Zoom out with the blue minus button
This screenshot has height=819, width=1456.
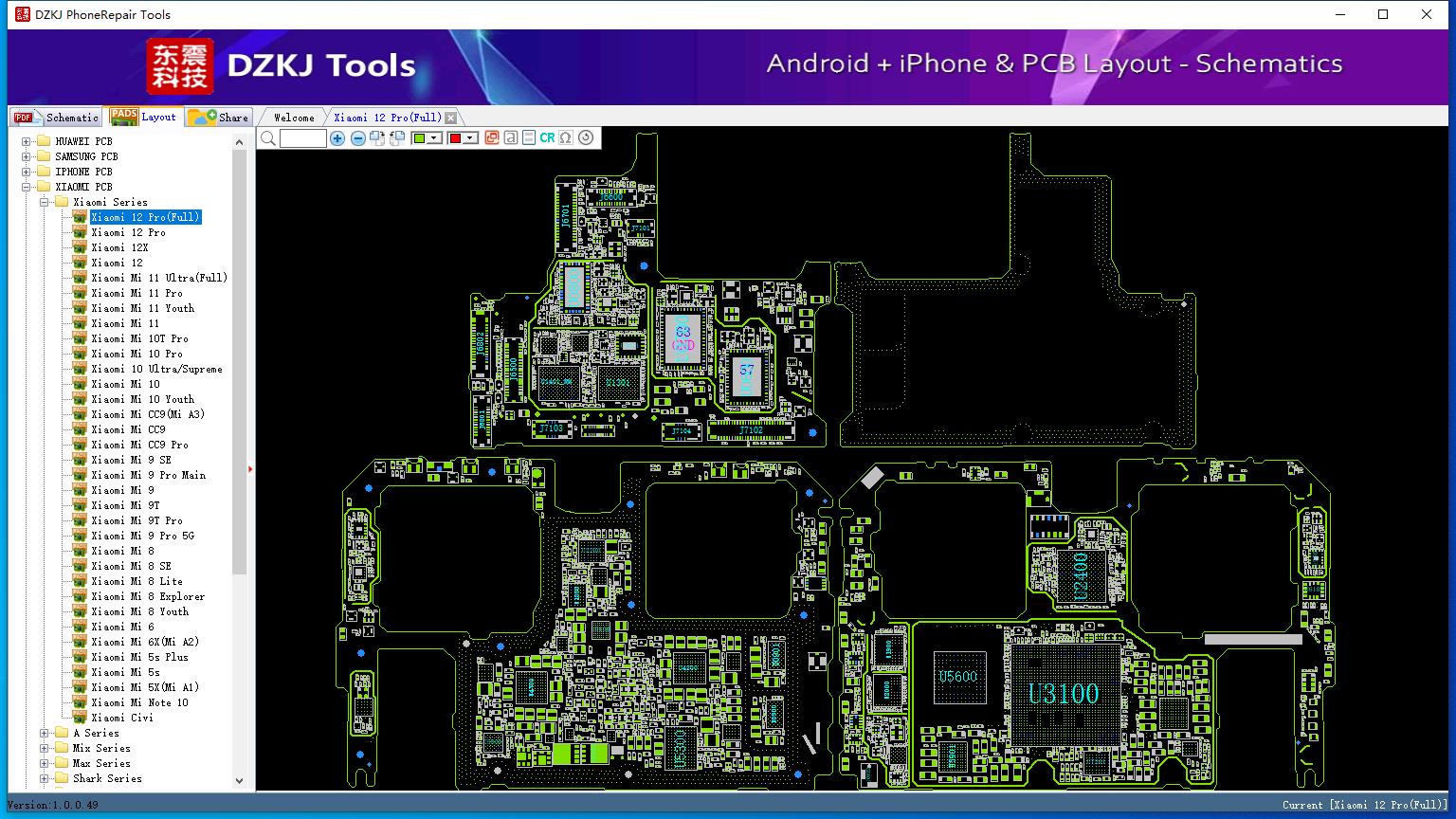[x=358, y=138]
